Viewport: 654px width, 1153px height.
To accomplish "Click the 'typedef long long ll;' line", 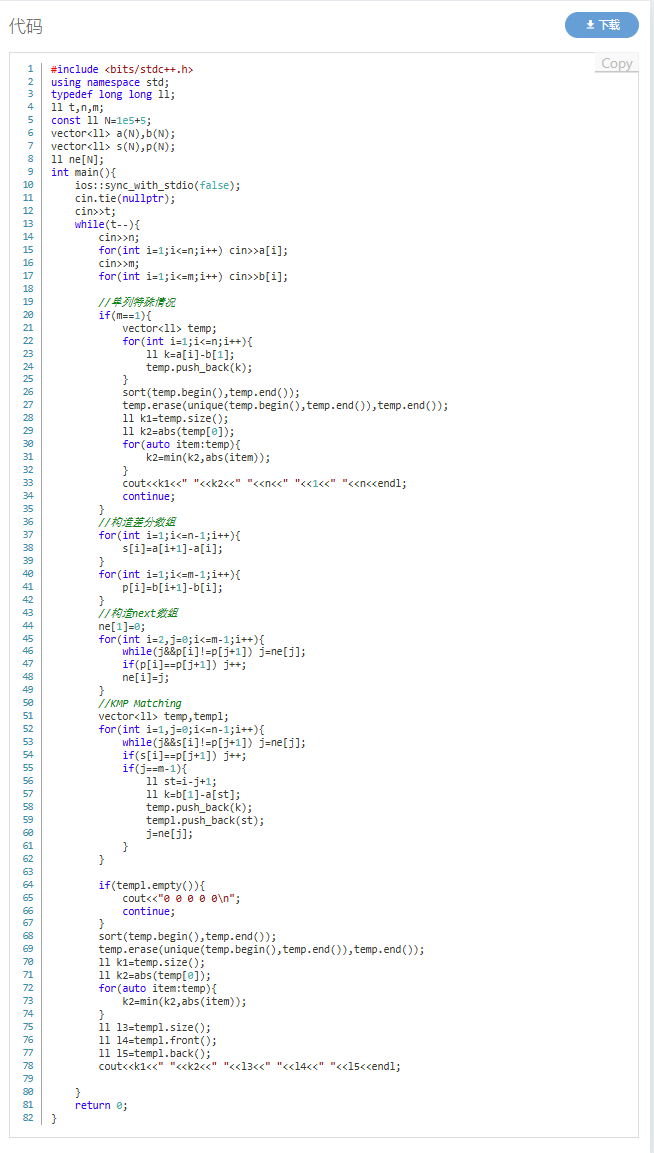I will 113,95.
